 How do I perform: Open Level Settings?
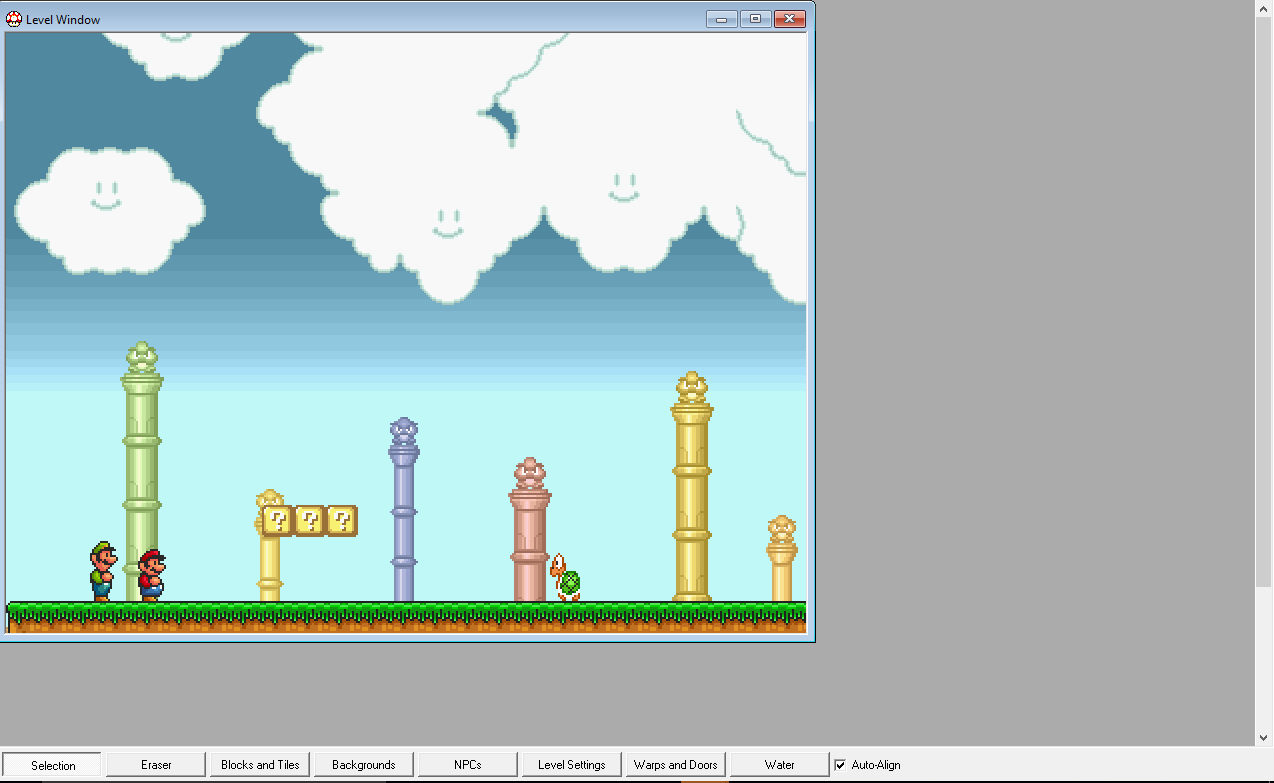[572, 765]
